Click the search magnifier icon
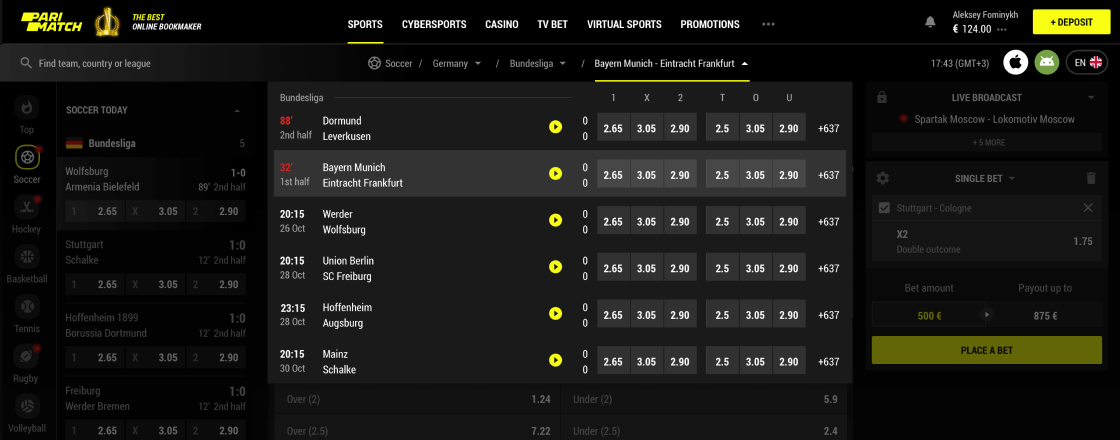The height and width of the screenshot is (440, 1120). point(26,63)
